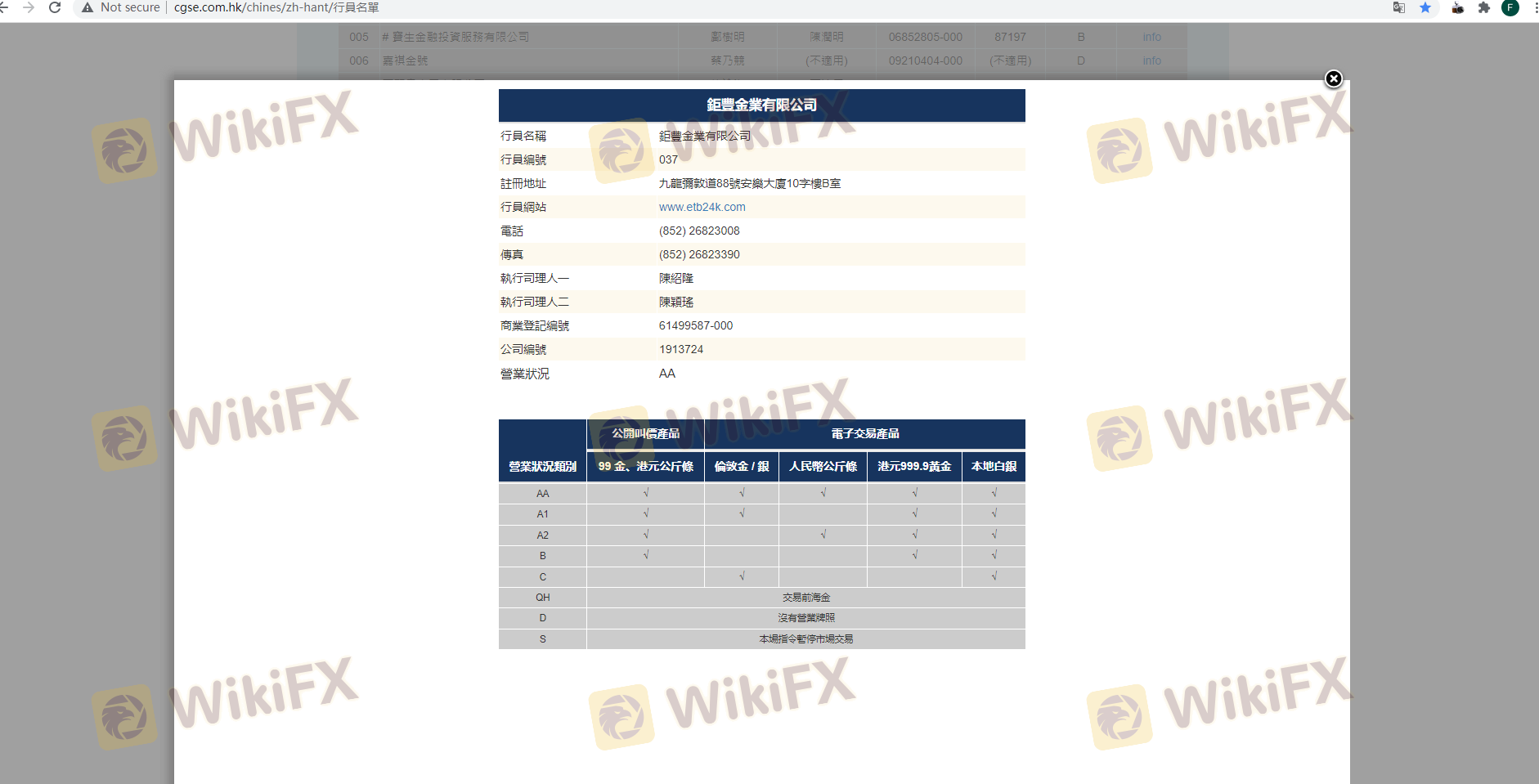Screen dimensions: 1539x784
Task: Click the 公開叫價產品 table header
Action: point(646,433)
